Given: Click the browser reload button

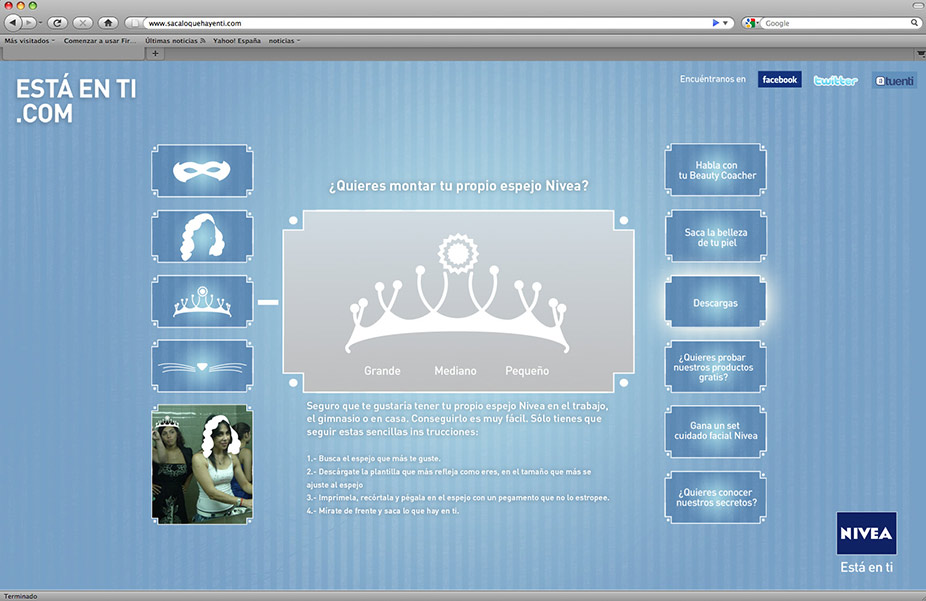Looking at the screenshot, I should [57, 22].
